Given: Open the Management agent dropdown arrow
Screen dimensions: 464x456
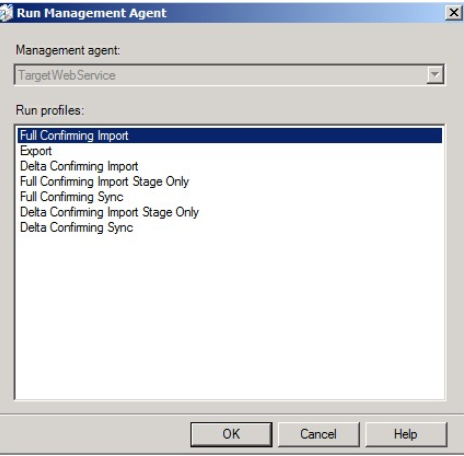Looking at the screenshot, I should (x=435, y=75).
